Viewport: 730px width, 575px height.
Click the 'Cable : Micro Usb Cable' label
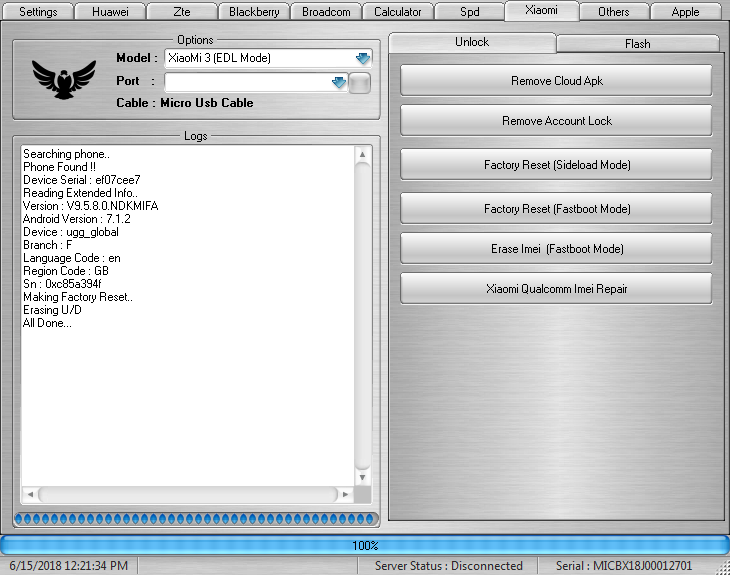[x=185, y=103]
